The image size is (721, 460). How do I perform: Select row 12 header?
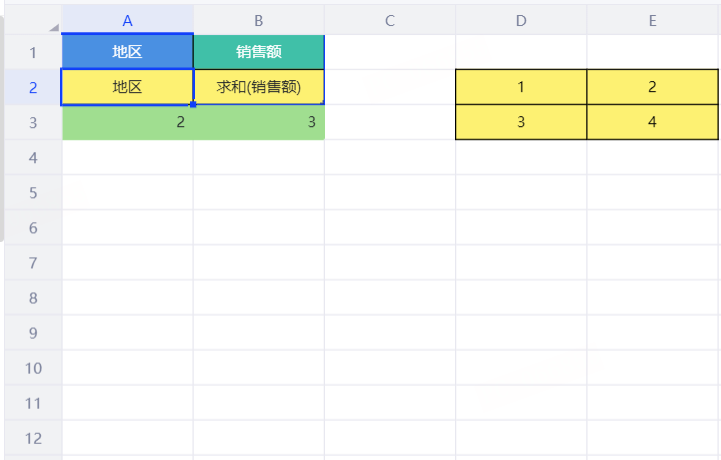pos(33,438)
